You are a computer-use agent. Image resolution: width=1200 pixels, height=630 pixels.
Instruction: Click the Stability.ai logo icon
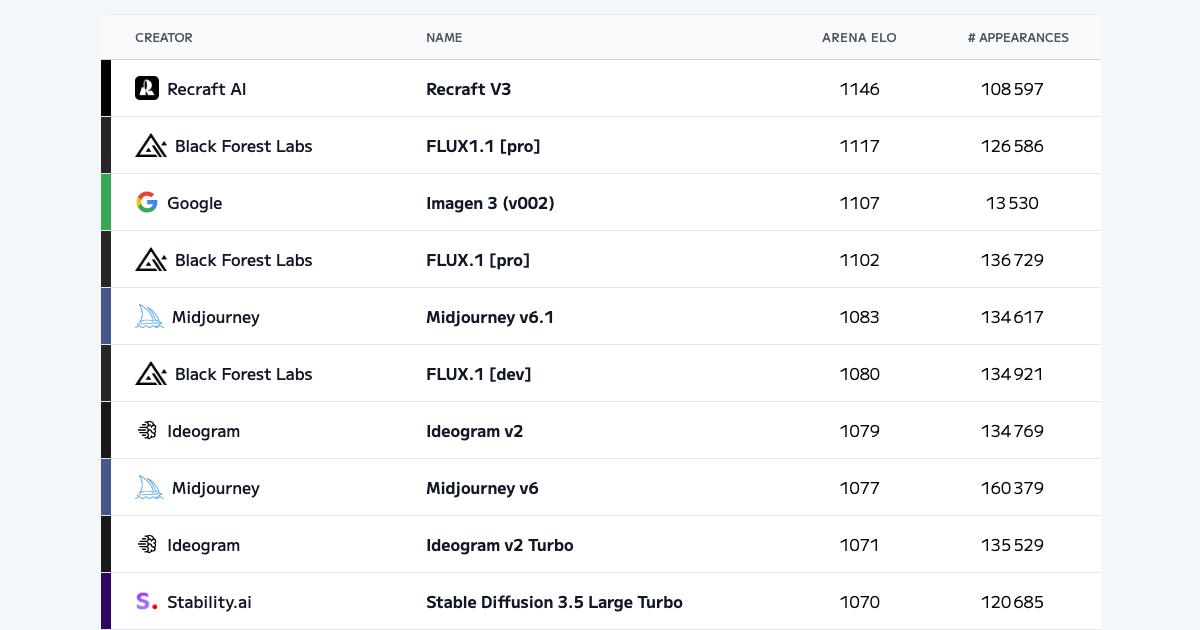[x=147, y=602]
